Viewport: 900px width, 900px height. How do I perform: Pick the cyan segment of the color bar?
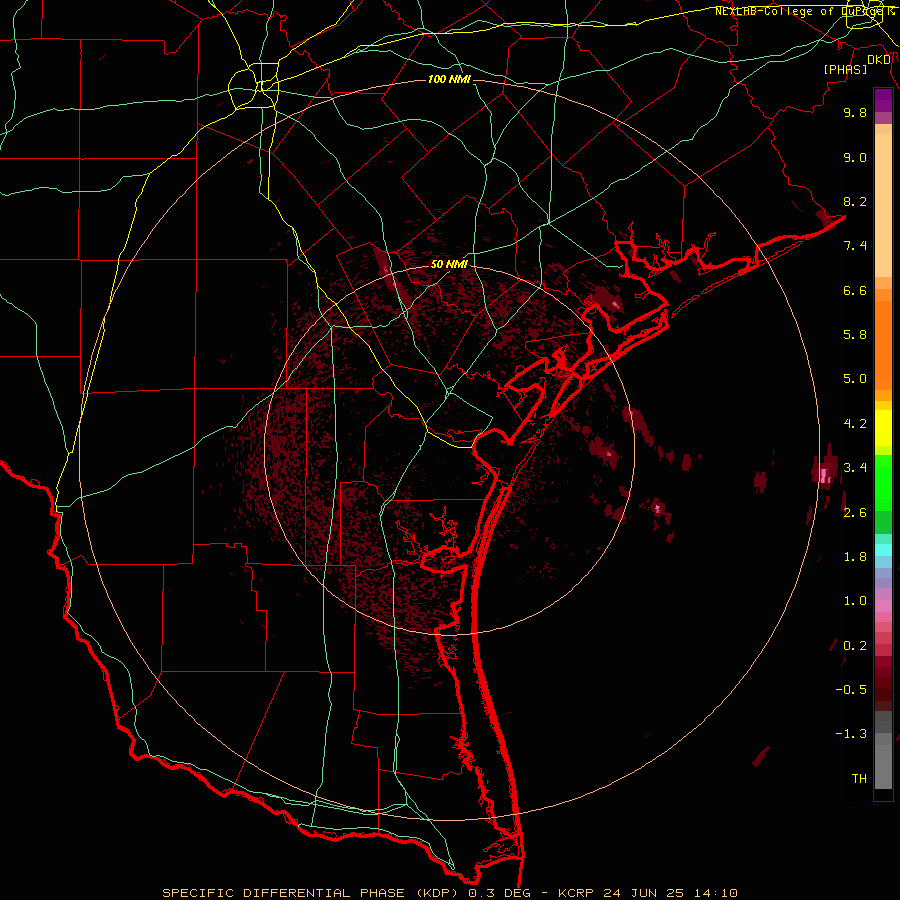tap(883, 550)
